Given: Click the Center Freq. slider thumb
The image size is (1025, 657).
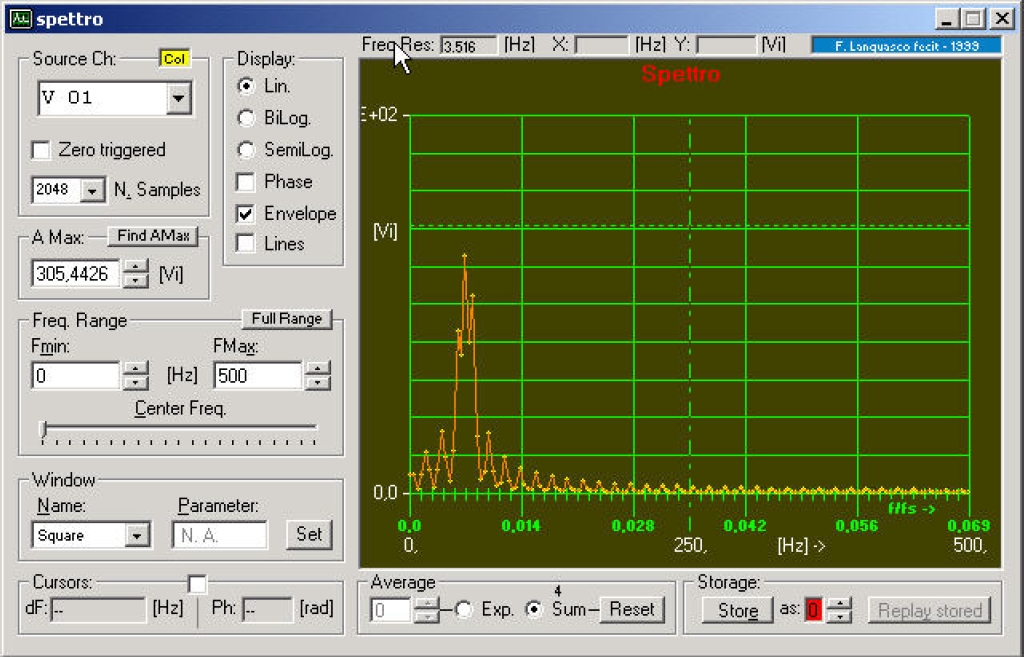Looking at the screenshot, I should (x=43, y=430).
